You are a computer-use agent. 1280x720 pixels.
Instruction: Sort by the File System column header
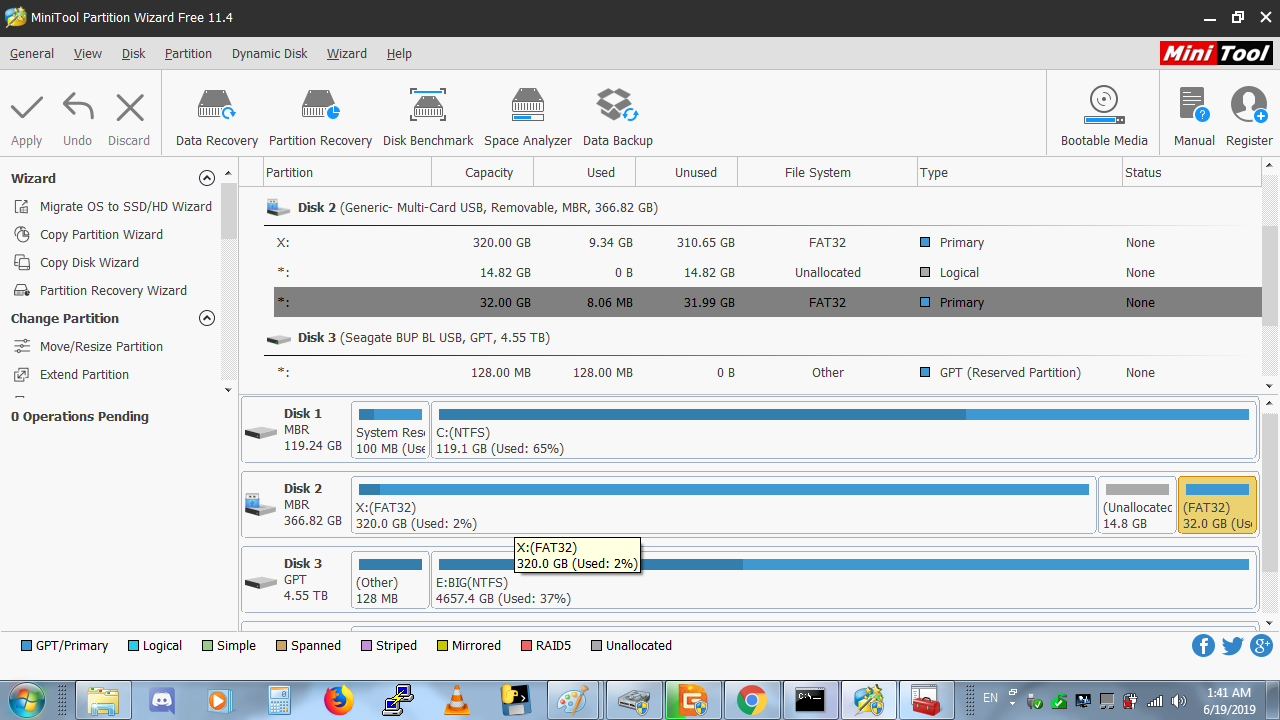tap(827, 172)
